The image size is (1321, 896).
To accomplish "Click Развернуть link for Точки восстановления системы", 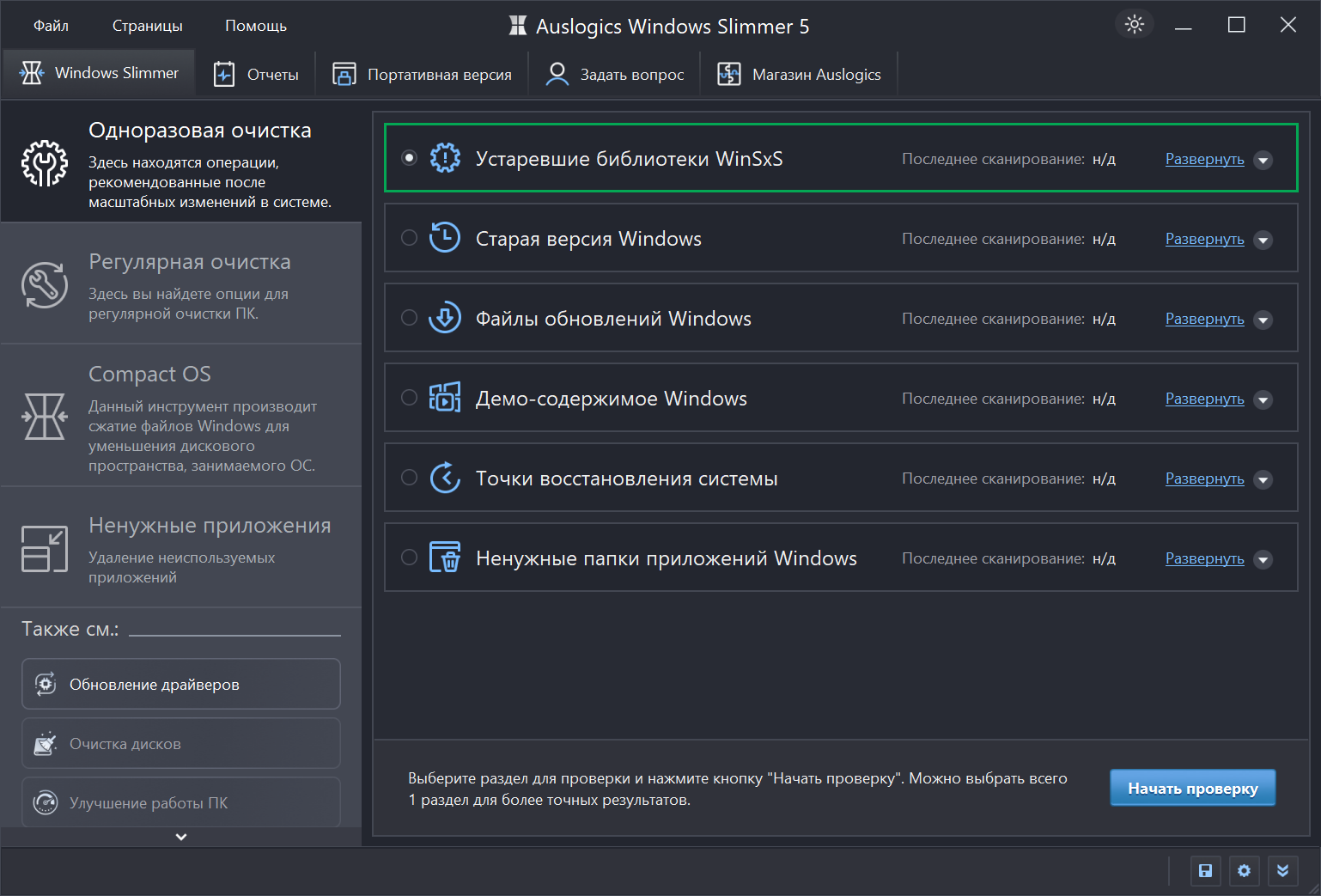I will [x=1204, y=478].
